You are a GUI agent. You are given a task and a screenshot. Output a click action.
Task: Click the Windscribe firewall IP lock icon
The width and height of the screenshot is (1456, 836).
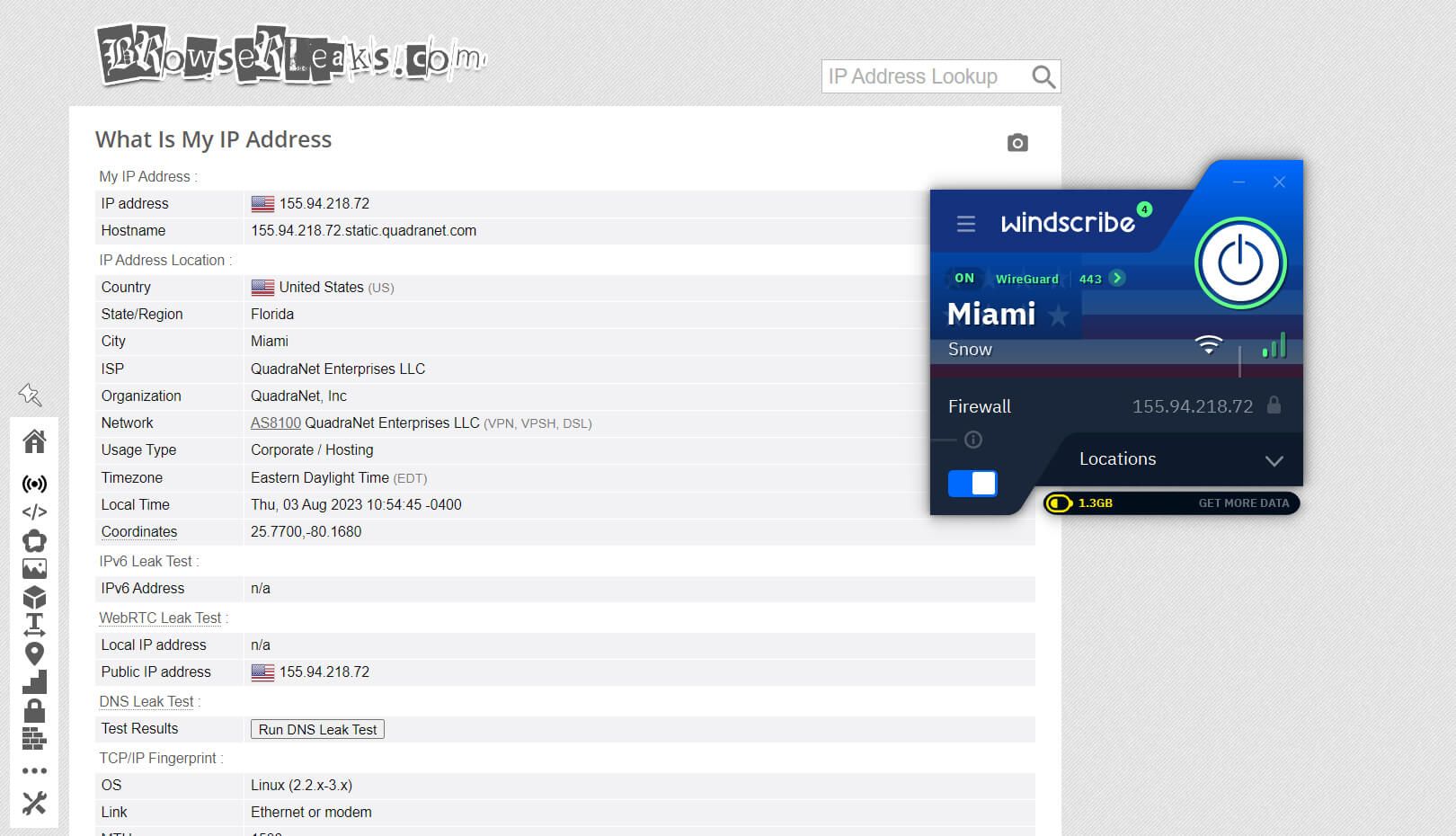pyautogui.click(x=1274, y=405)
